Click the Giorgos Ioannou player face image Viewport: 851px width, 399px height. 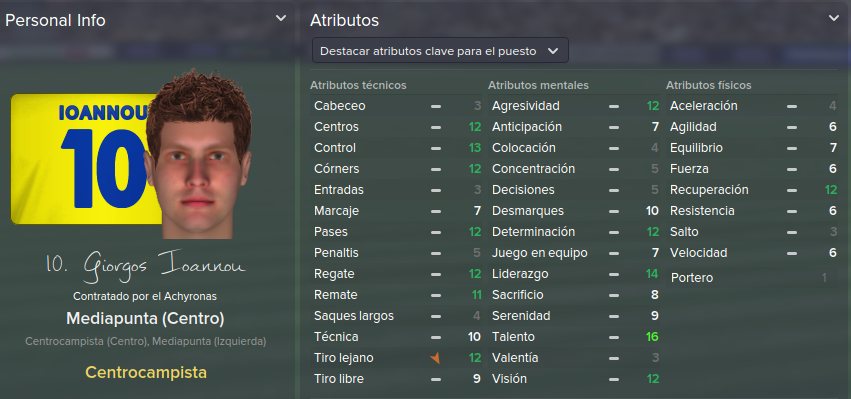coord(198,154)
